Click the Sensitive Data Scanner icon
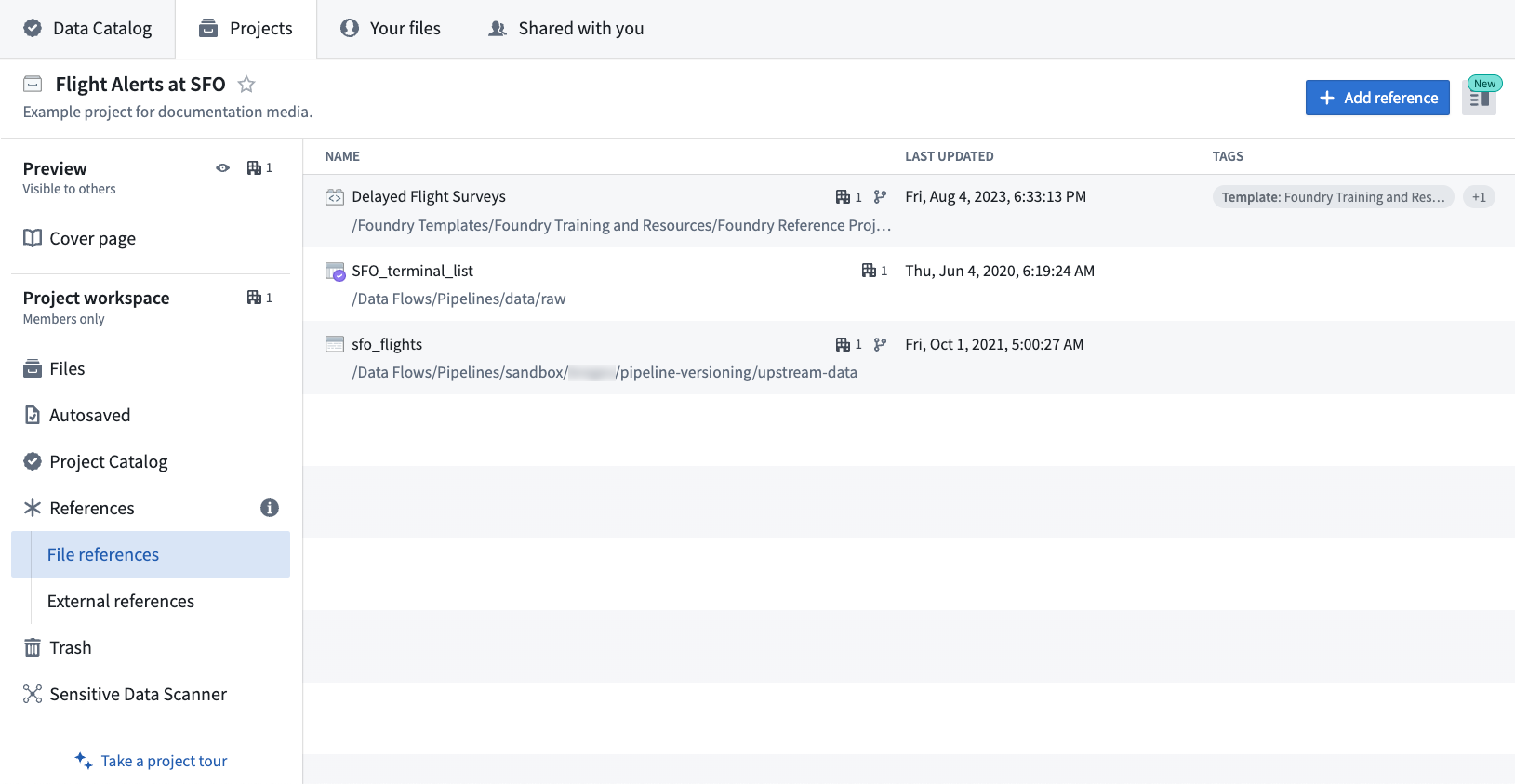 [33, 694]
